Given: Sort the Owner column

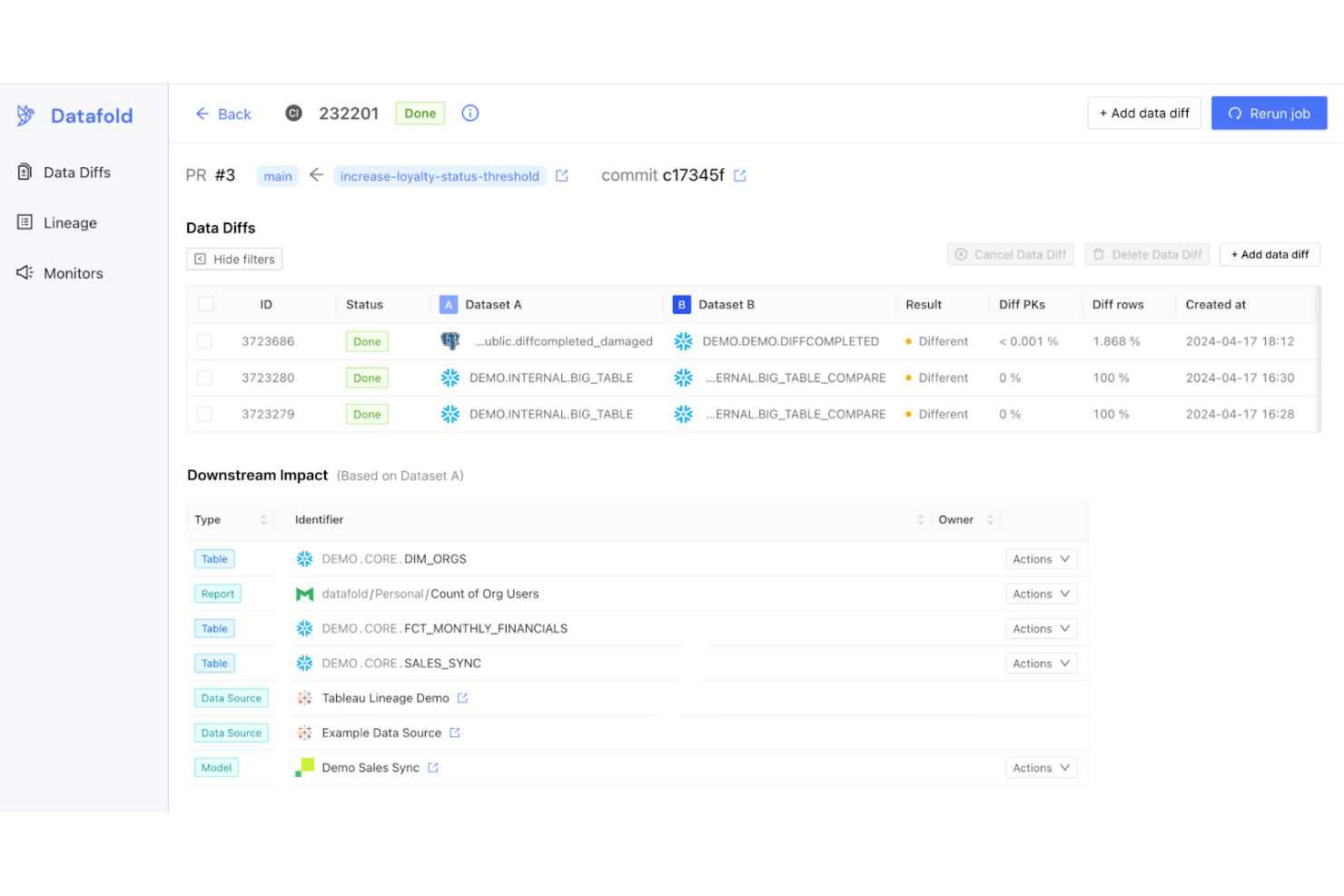Looking at the screenshot, I should (x=989, y=519).
